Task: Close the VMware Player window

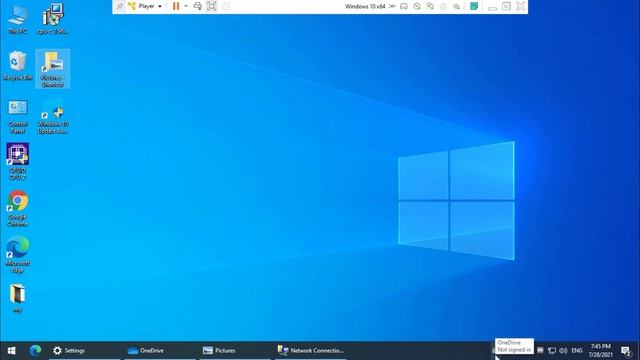Action: (521, 6)
